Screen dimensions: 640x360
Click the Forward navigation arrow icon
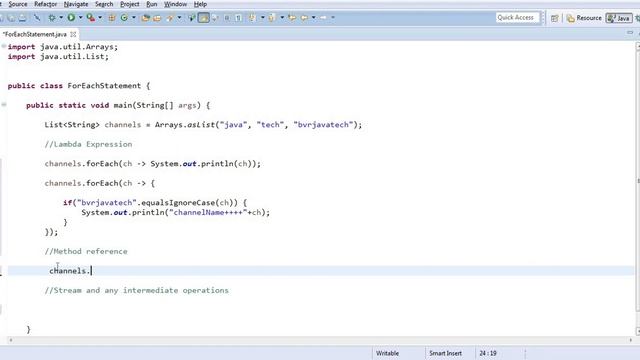point(323,18)
